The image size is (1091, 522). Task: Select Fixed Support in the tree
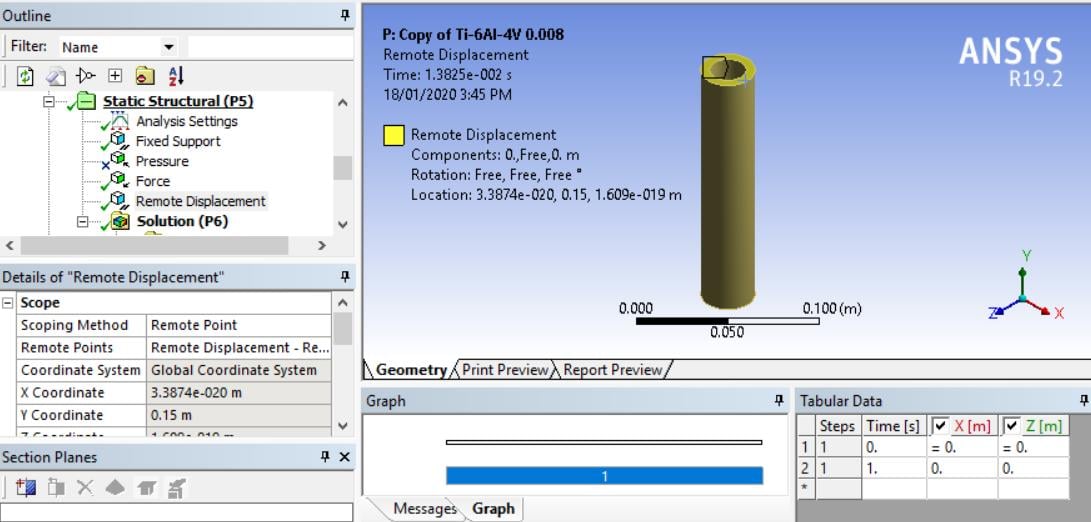[x=178, y=141]
